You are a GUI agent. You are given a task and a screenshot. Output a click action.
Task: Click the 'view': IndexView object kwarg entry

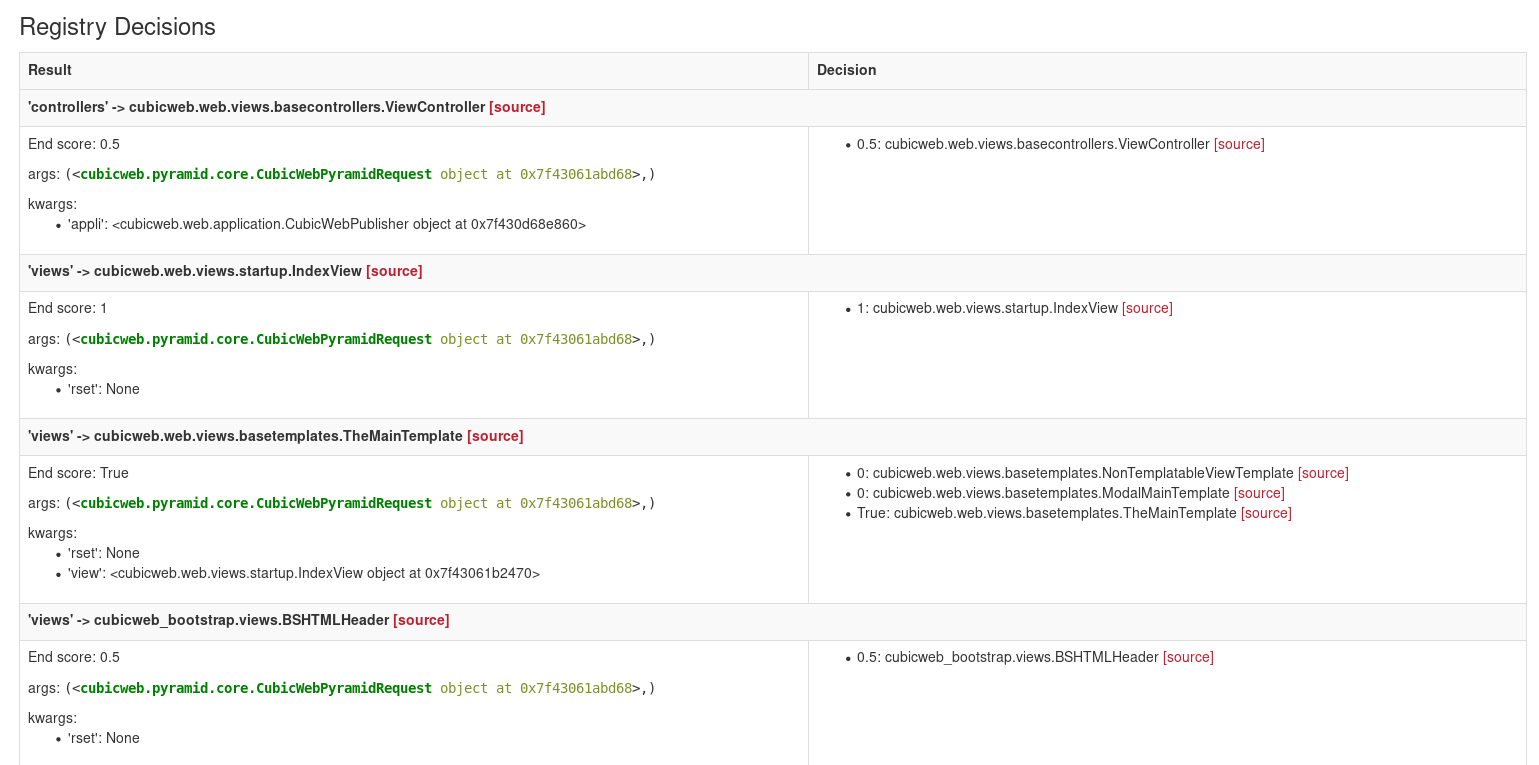(304, 573)
